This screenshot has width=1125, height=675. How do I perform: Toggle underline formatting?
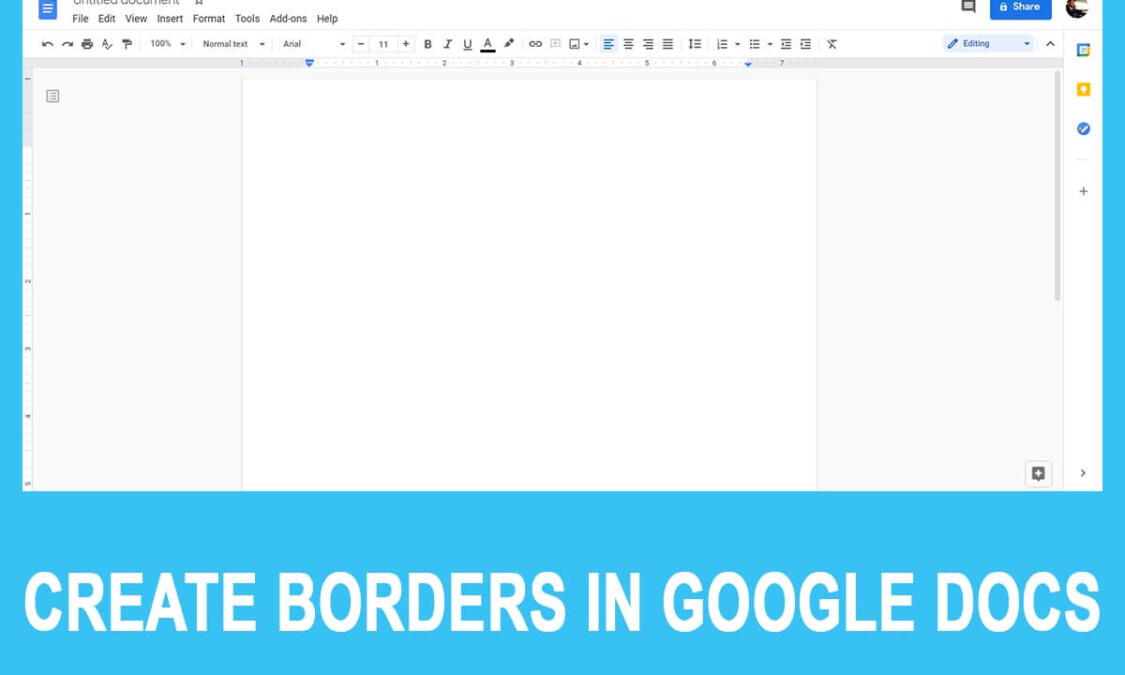click(467, 43)
